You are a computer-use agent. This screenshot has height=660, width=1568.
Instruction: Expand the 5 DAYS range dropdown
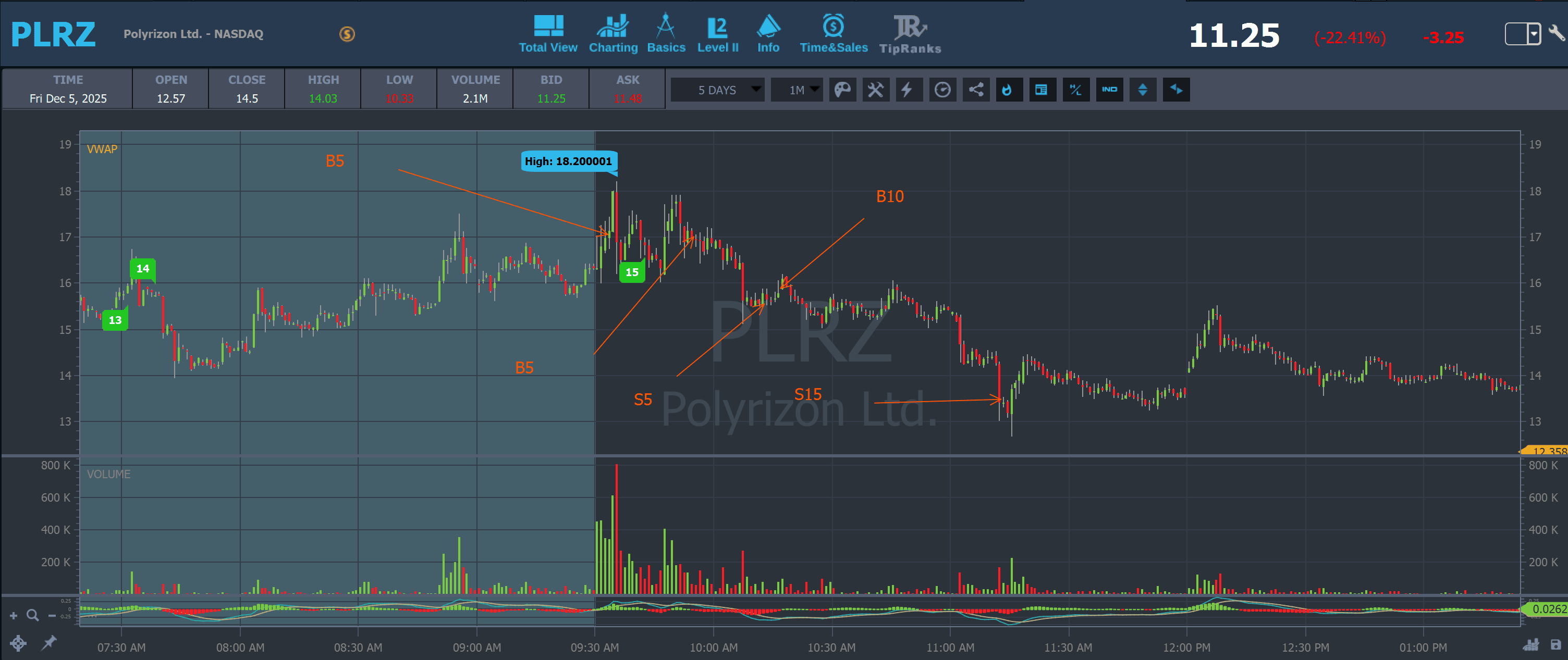pos(718,90)
